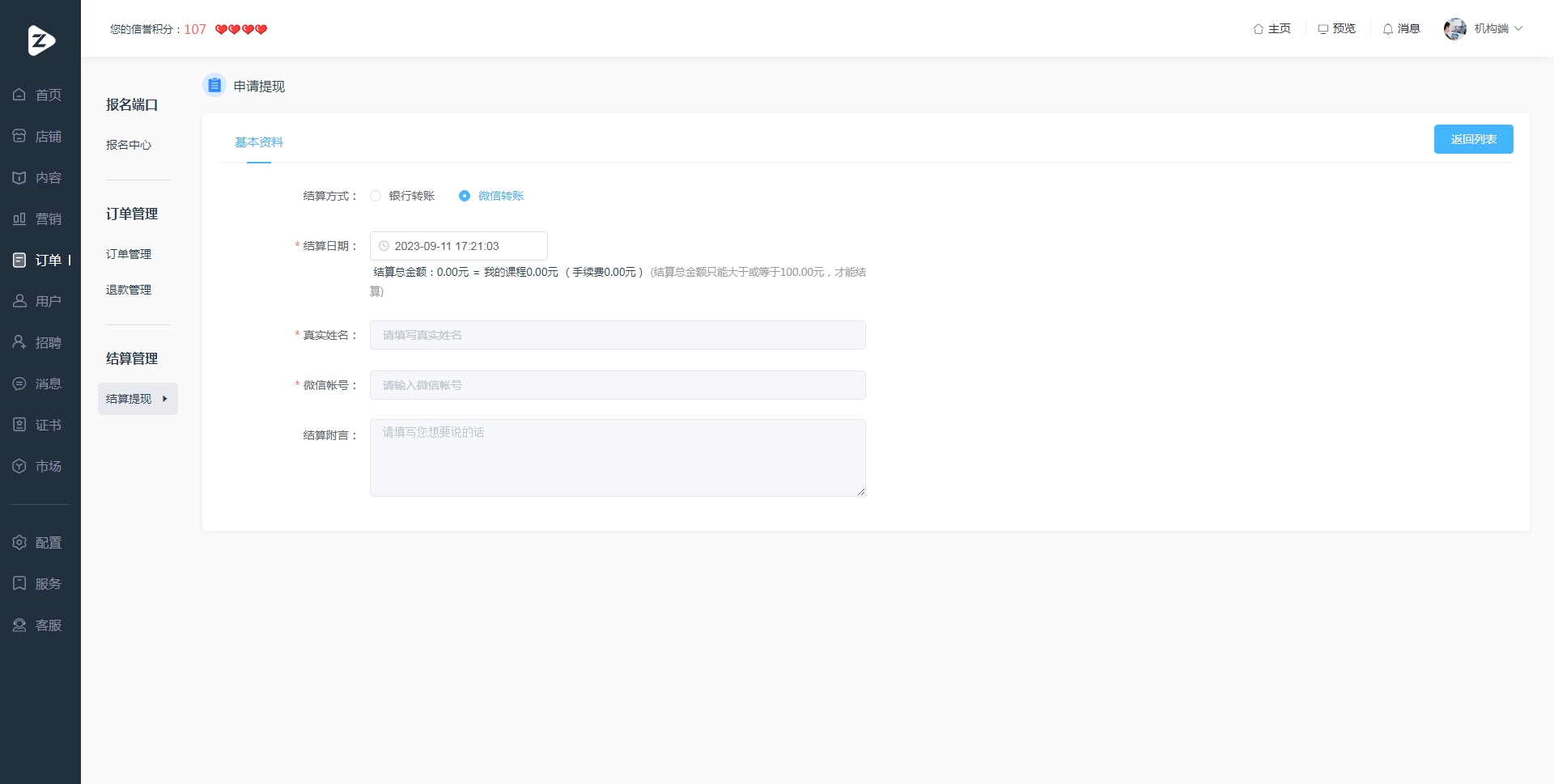
Task: Click the 结算管理 section heading
Action: (132, 358)
